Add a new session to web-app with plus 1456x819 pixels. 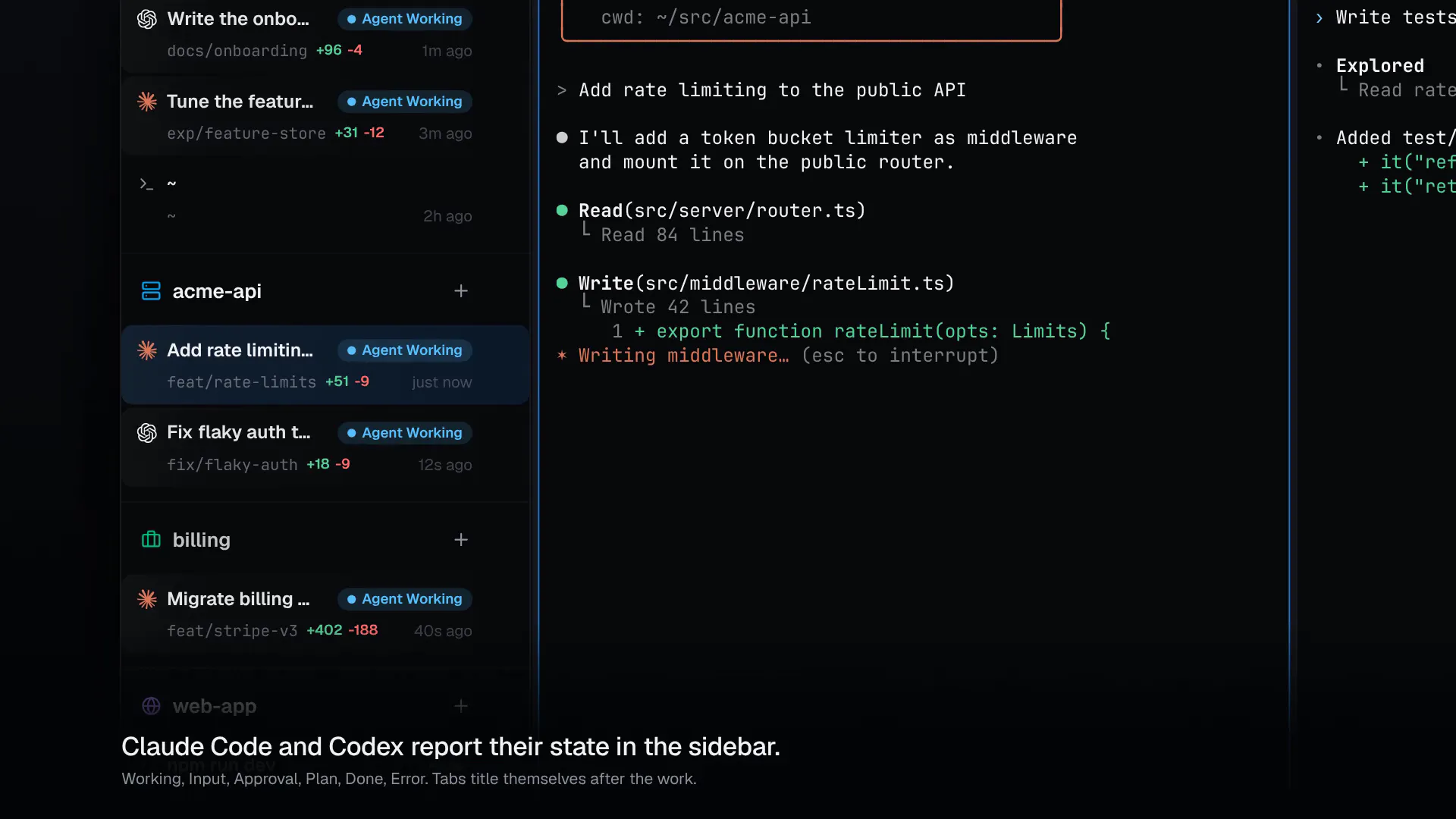point(461,706)
